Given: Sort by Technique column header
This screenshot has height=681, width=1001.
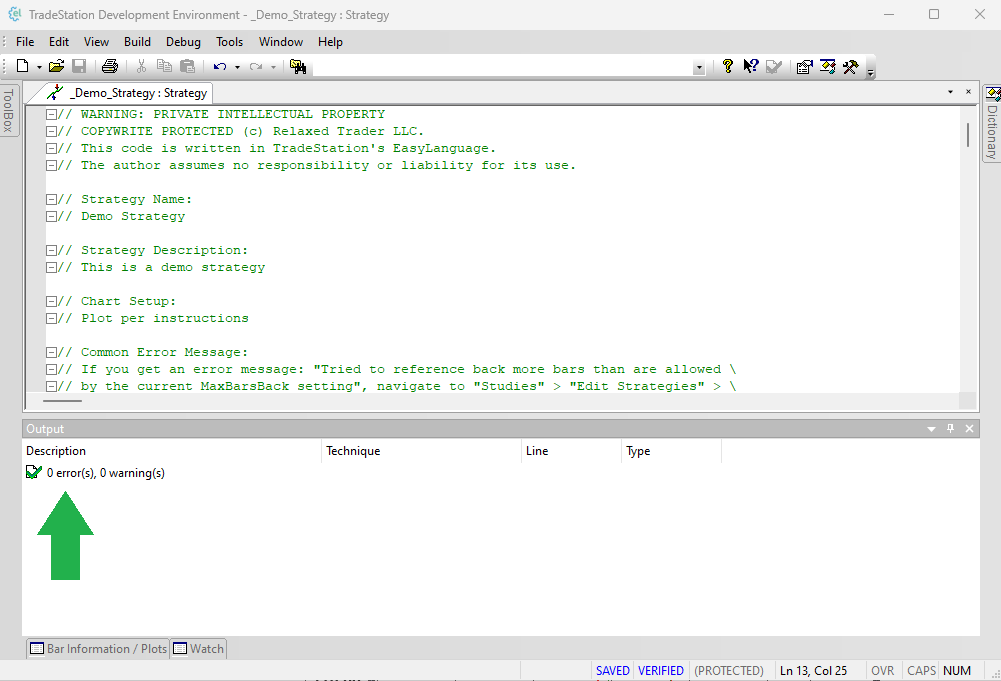Looking at the screenshot, I should pos(422,451).
